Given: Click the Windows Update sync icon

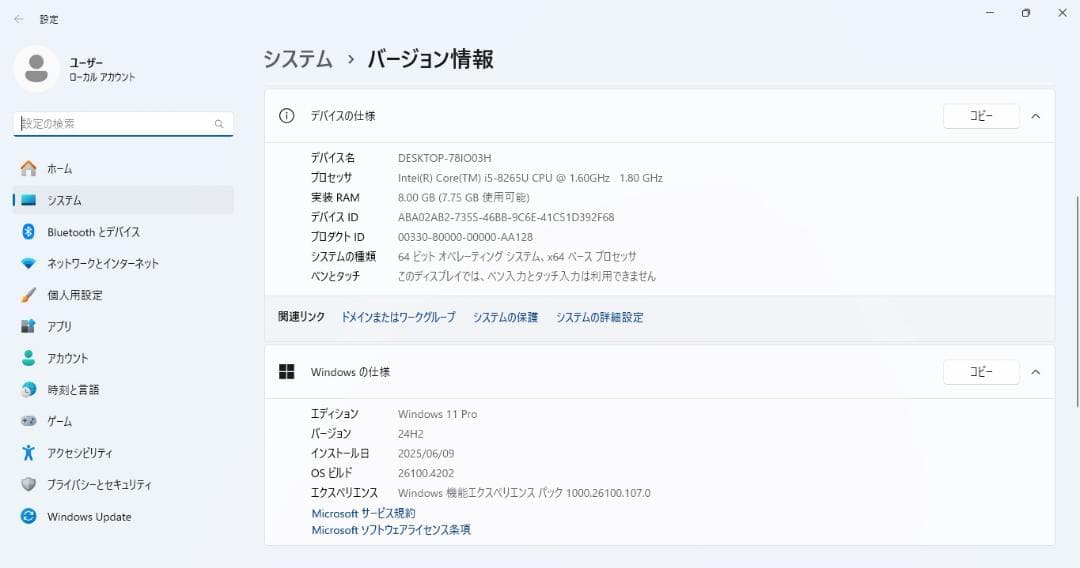Looking at the screenshot, I should [x=28, y=516].
